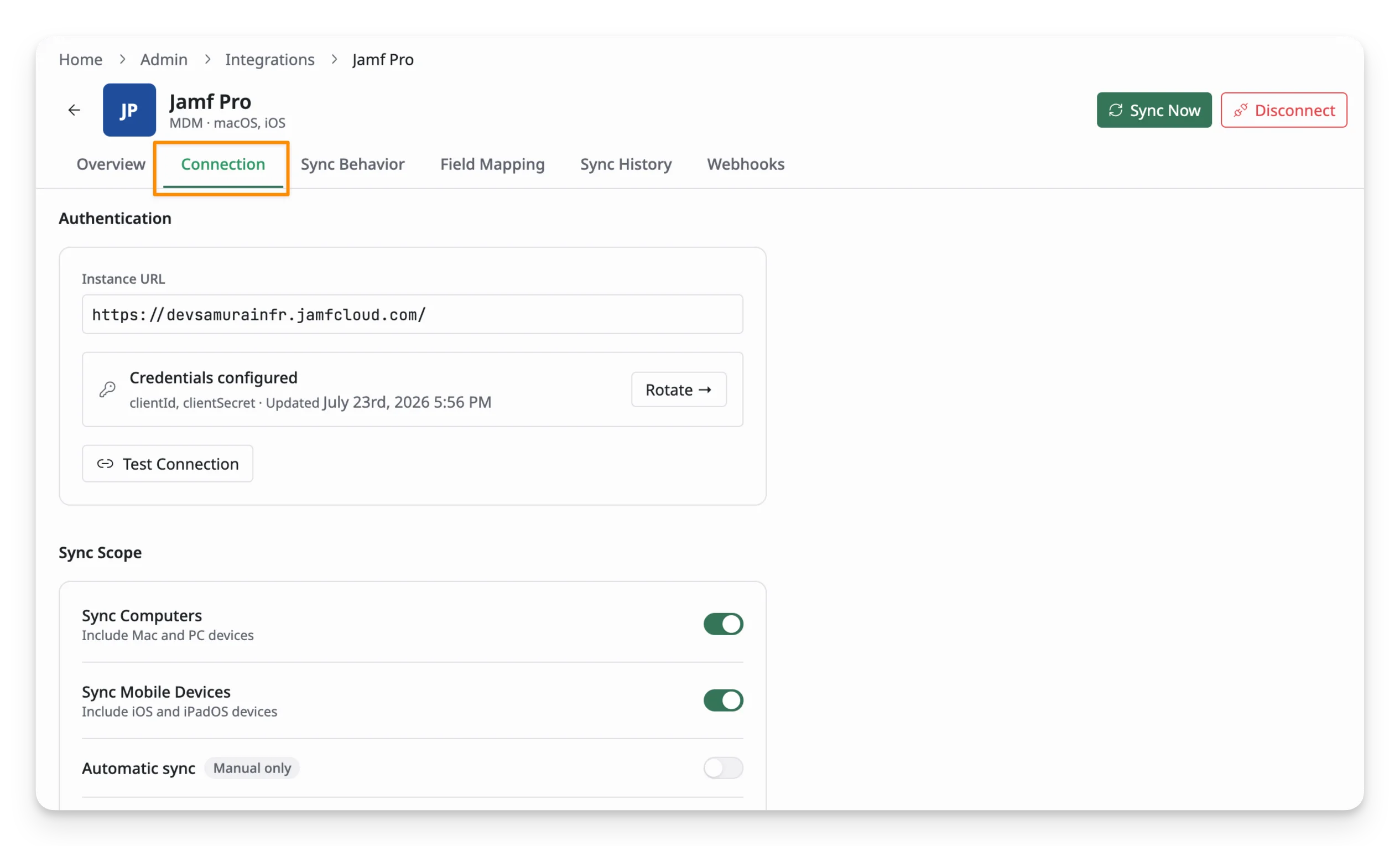Click 'Include Mac and PC devices' text
The height and width of the screenshot is (846, 1400).
[x=168, y=635]
